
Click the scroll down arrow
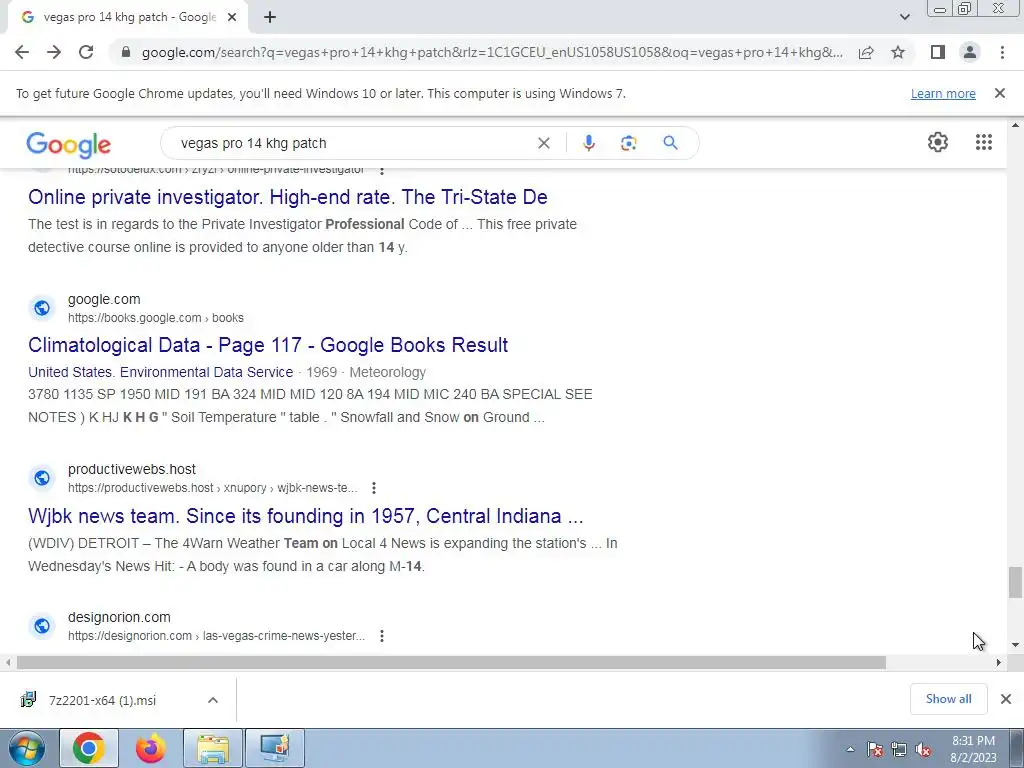tap(1015, 645)
